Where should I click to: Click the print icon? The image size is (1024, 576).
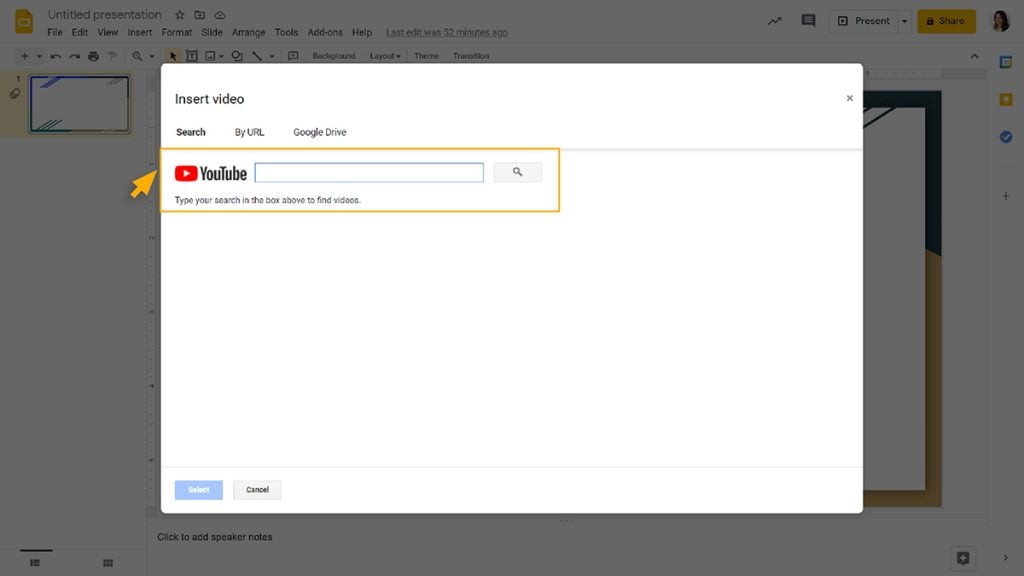point(93,56)
